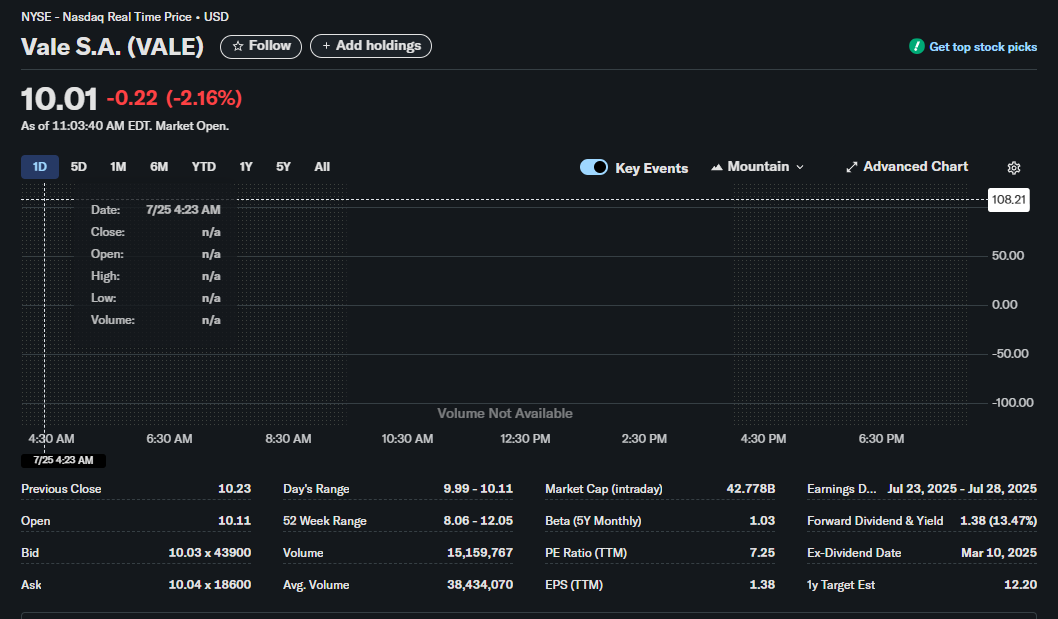Click the EPS (TTM) value 1.38
The width and height of the screenshot is (1058, 619).
point(762,585)
